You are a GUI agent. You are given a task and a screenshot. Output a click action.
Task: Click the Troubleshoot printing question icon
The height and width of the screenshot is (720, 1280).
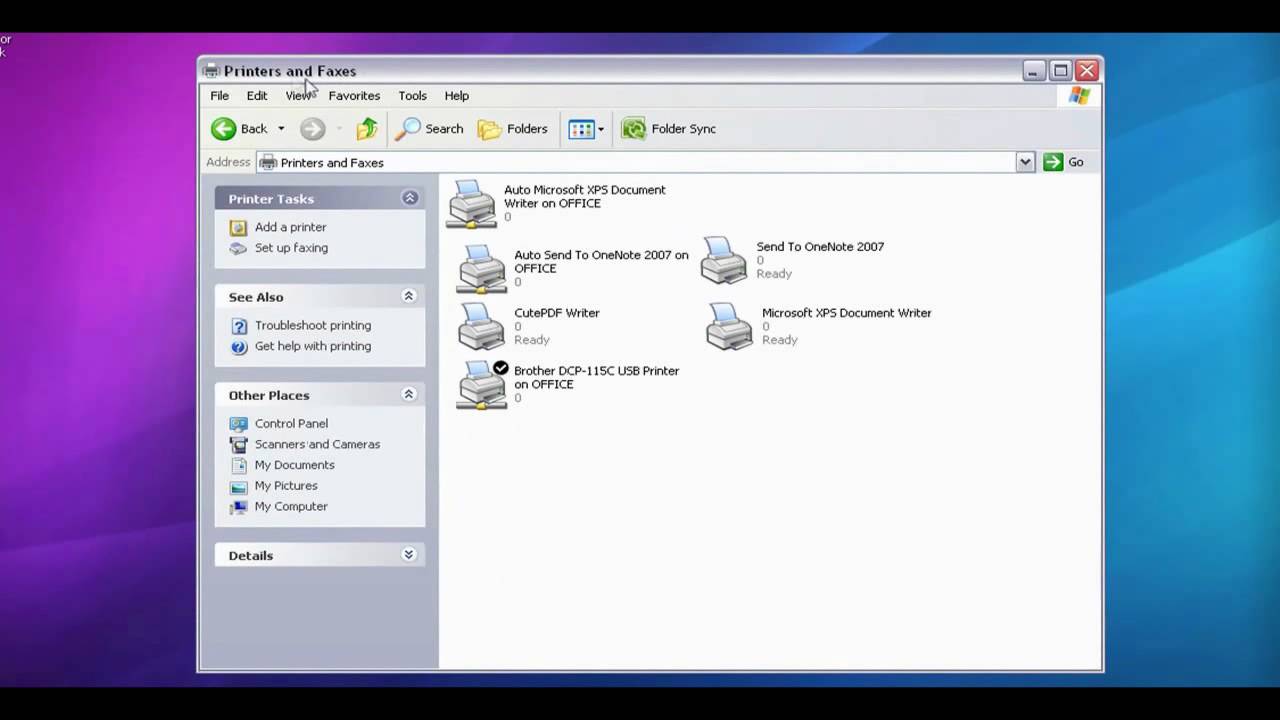(238, 326)
